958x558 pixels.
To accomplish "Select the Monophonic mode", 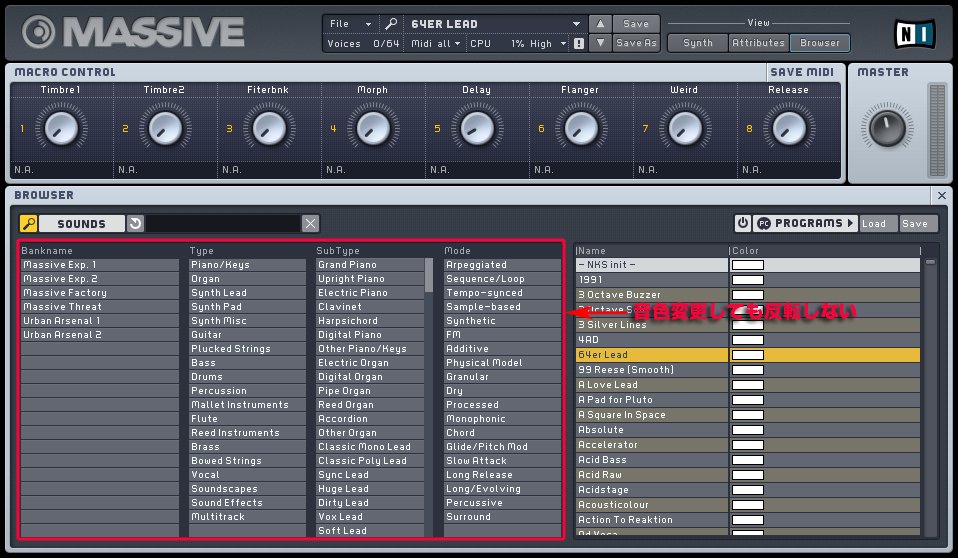I will (502, 419).
